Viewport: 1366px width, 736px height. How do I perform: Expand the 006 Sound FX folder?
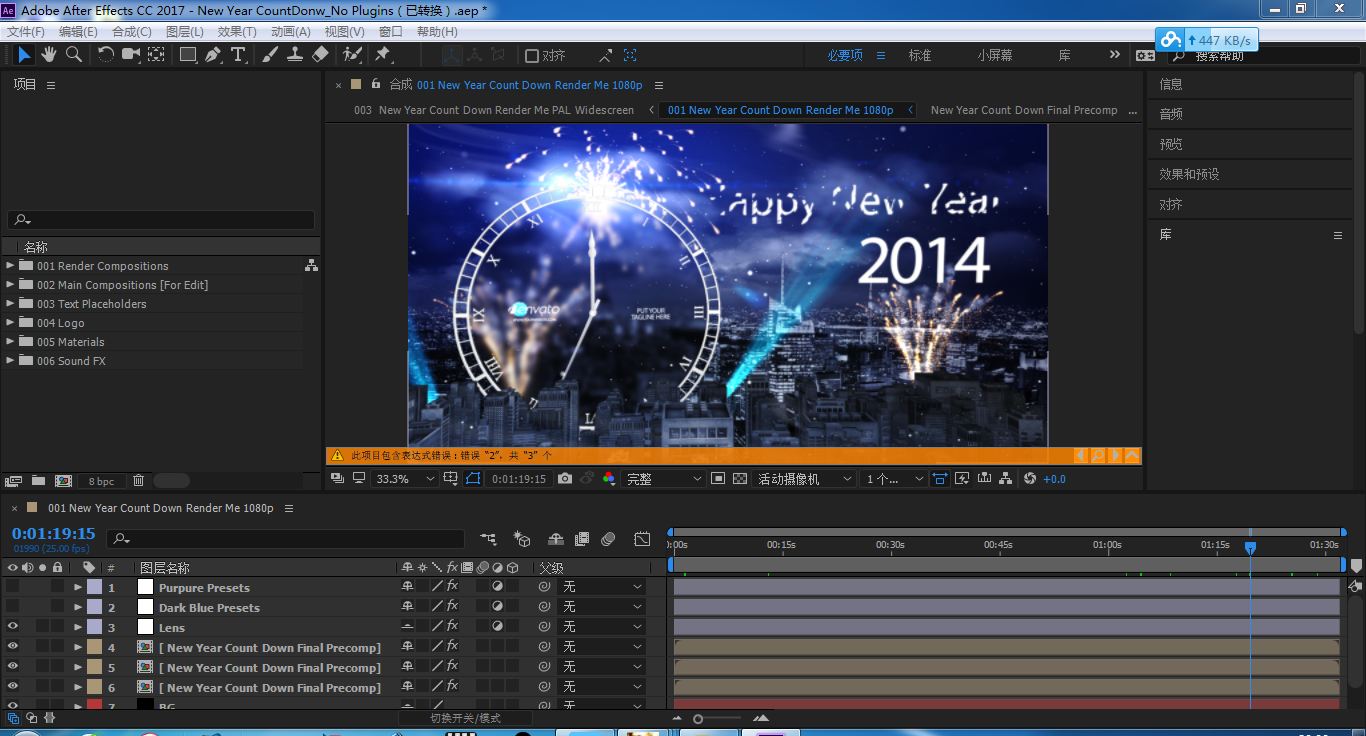tap(10, 361)
